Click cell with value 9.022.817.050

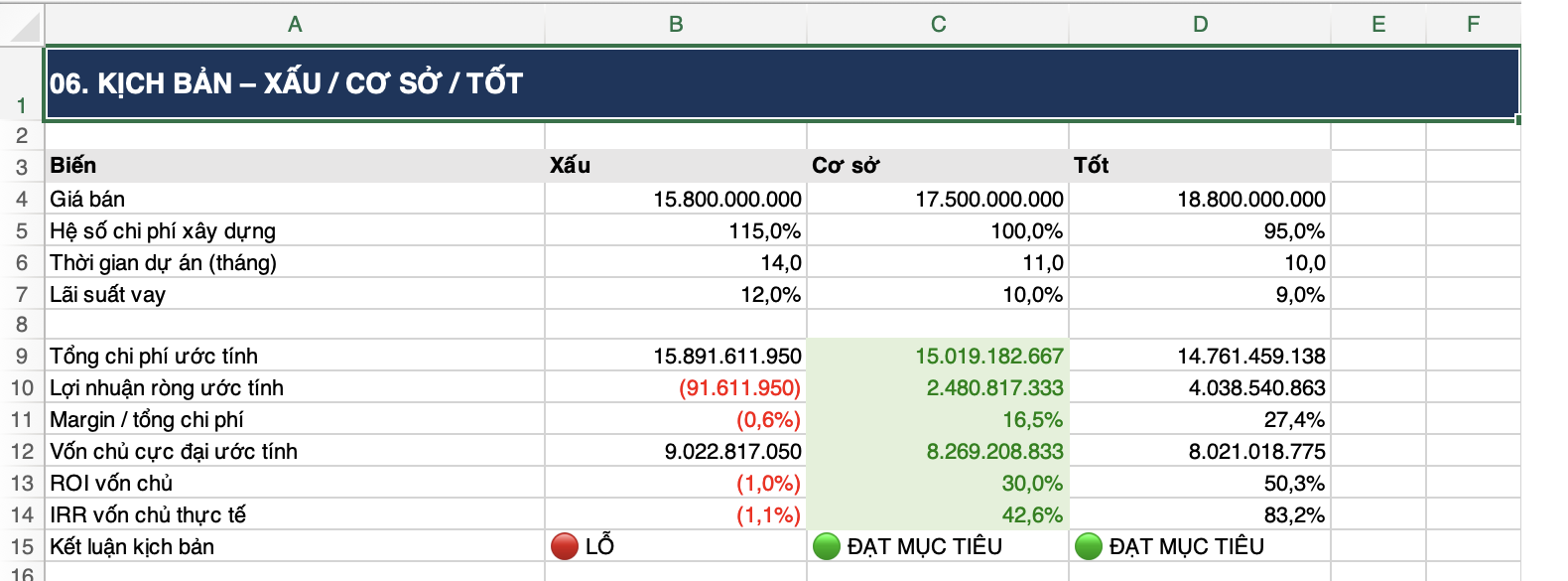point(676,451)
